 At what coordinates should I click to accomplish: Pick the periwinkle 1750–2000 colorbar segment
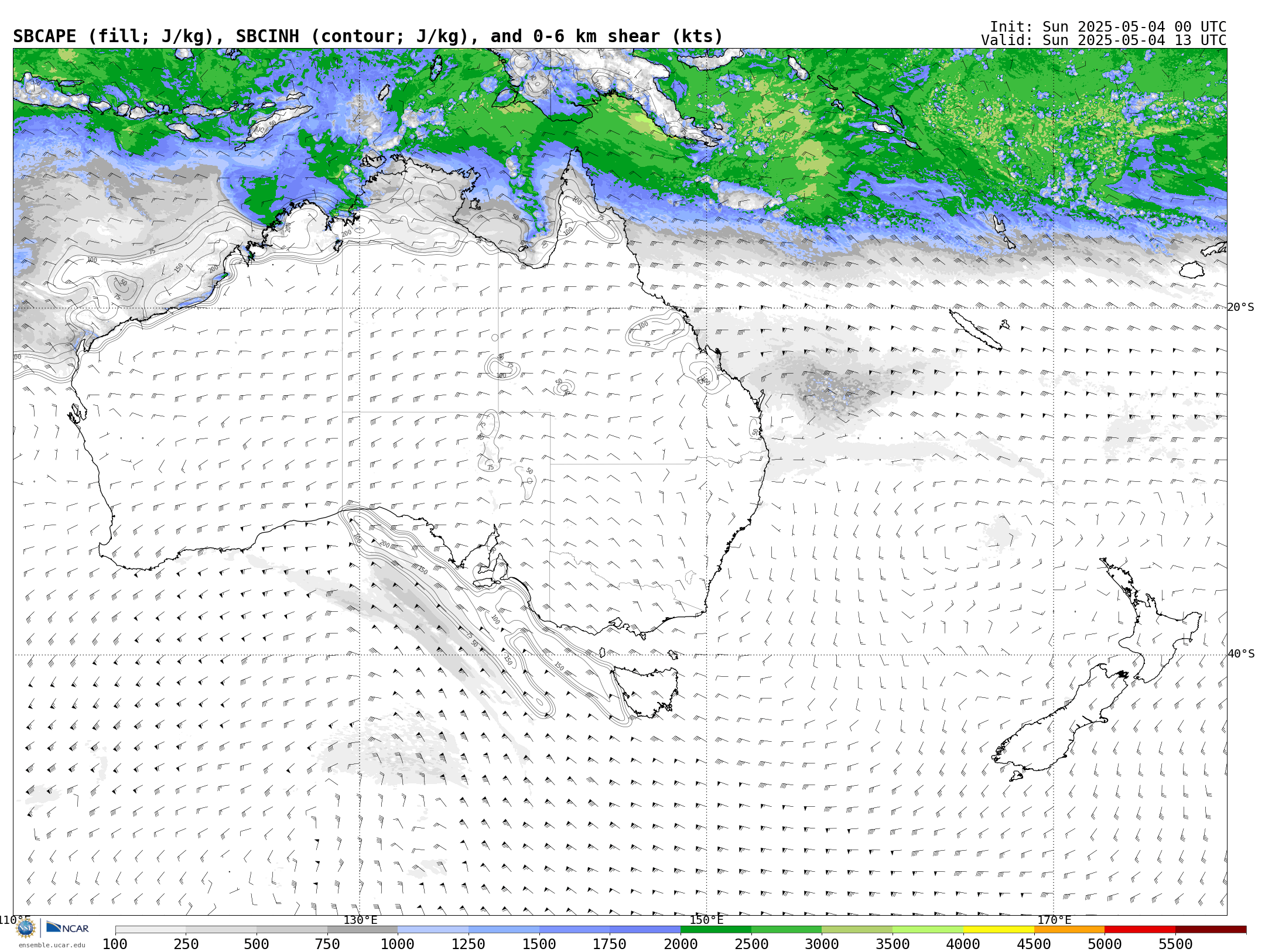(x=645, y=930)
